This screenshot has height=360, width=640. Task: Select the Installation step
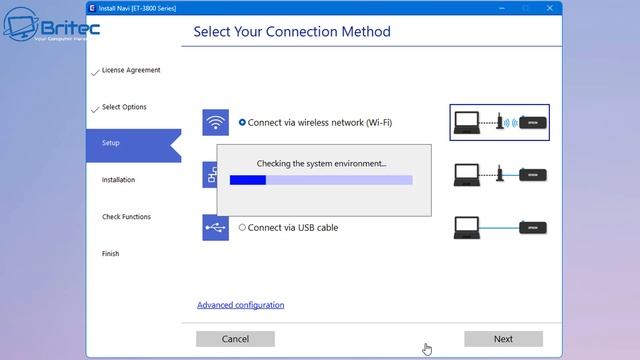(118, 180)
